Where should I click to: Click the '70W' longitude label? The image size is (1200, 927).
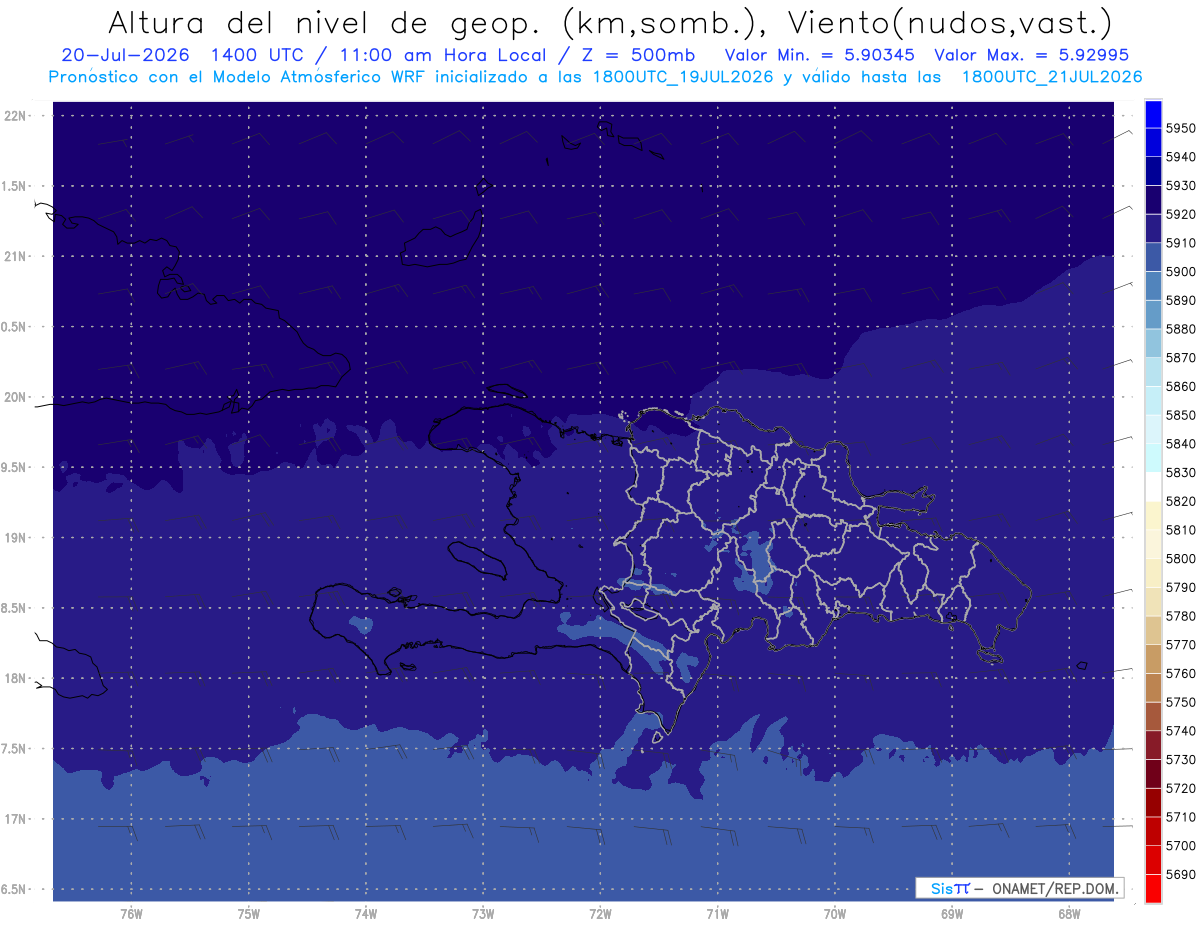click(835, 914)
